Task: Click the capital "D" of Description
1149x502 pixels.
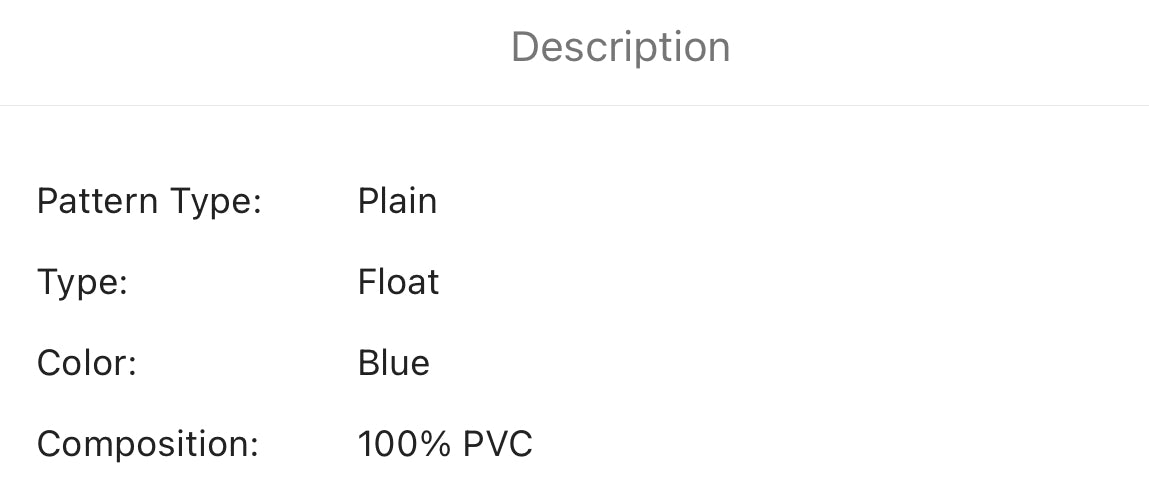Action: (x=524, y=47)
